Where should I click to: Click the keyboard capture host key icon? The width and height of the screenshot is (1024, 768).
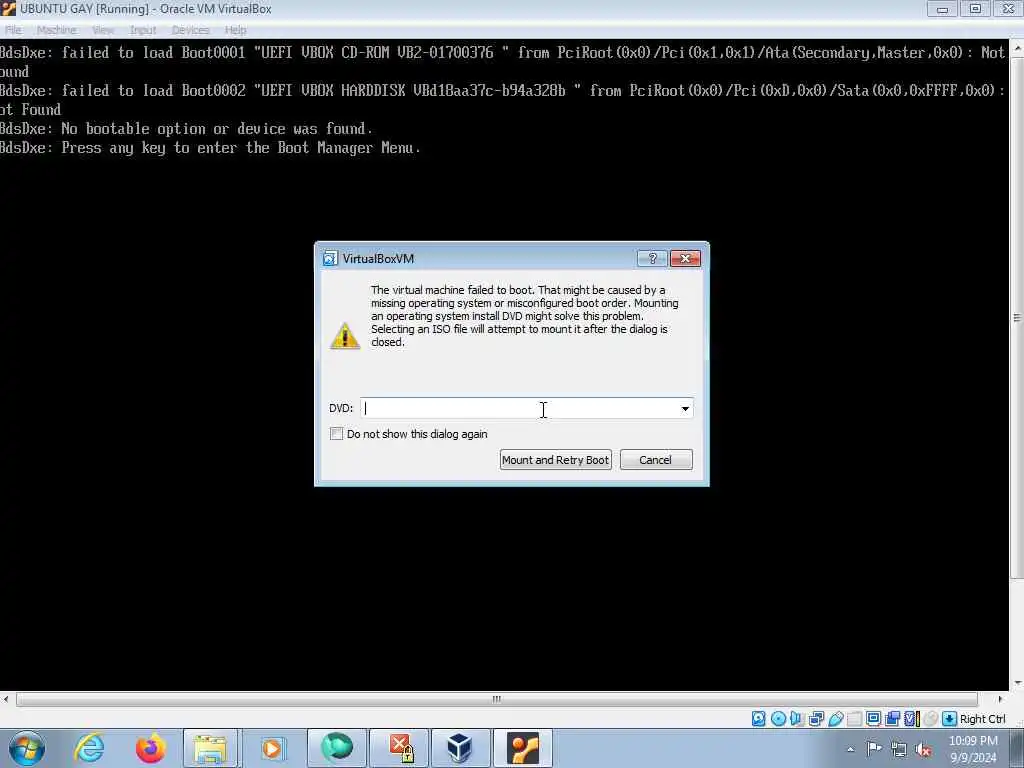click(950, 719)
